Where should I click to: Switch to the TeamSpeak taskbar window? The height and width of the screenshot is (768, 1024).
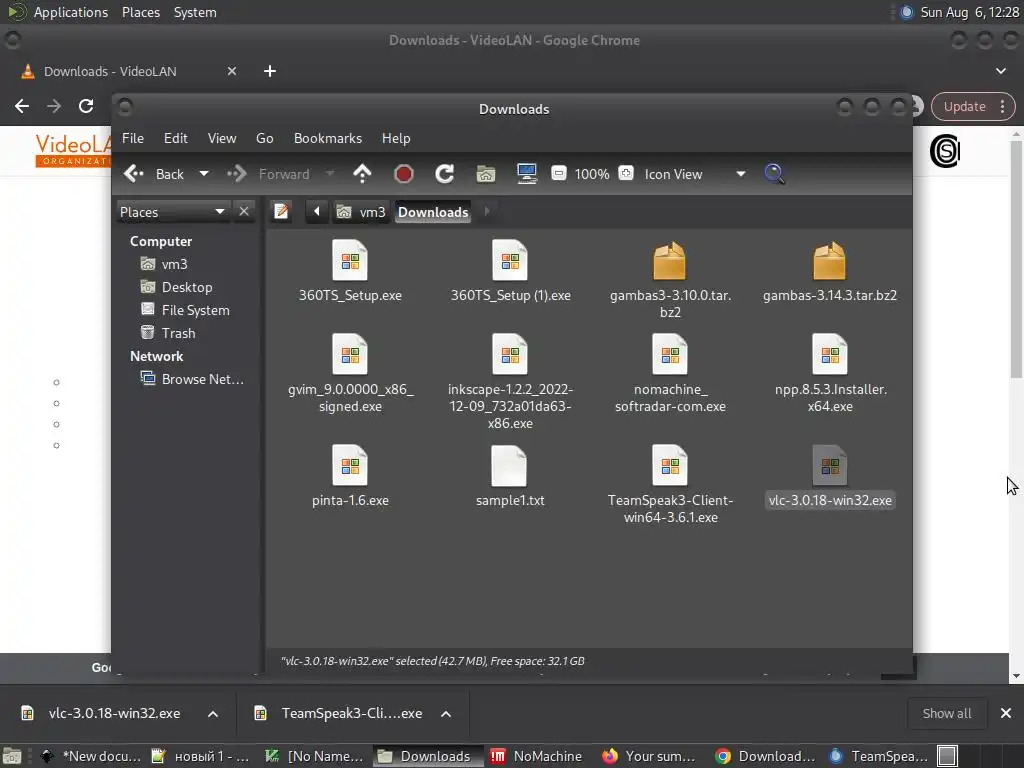pos(878,756)
